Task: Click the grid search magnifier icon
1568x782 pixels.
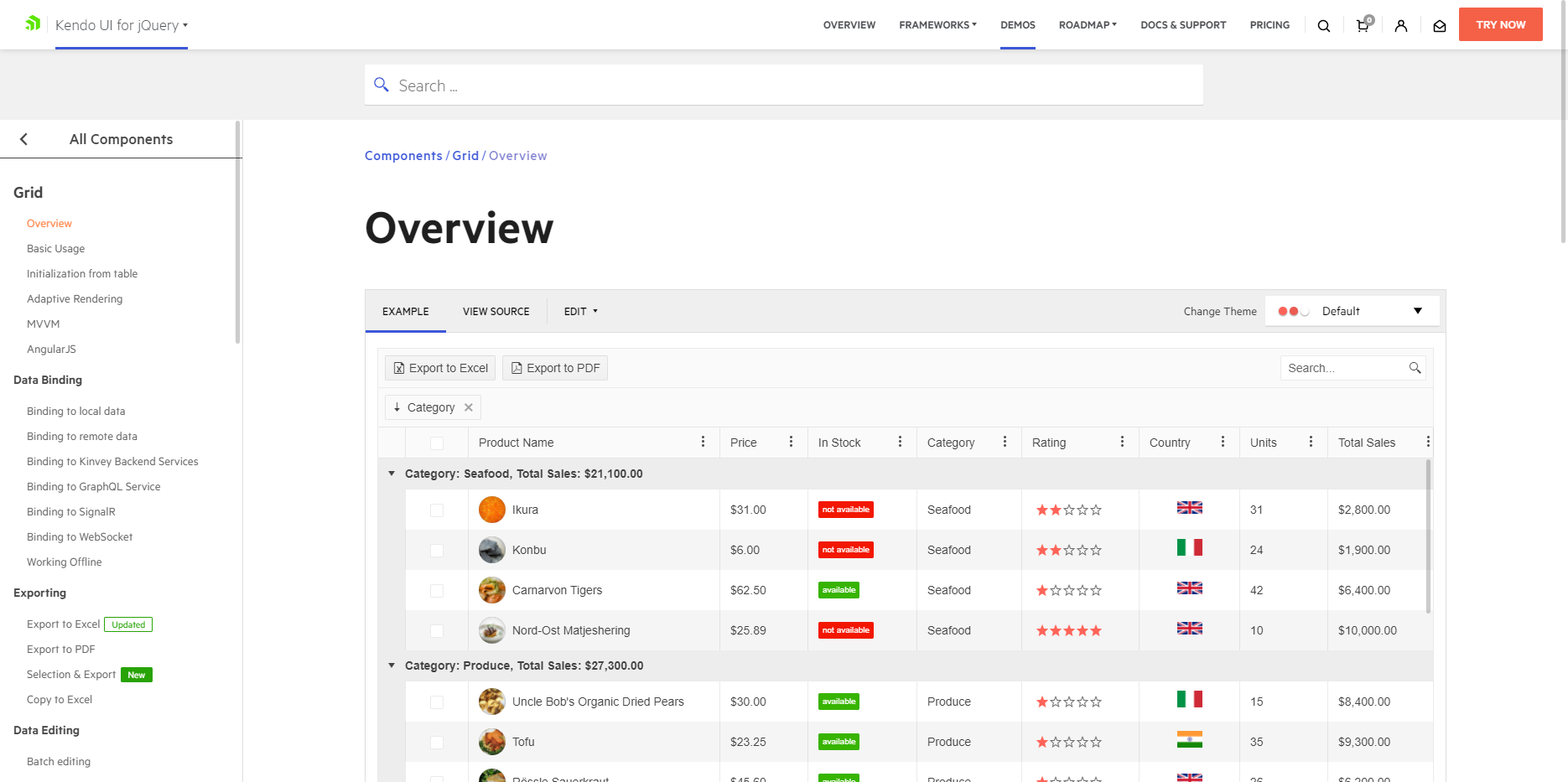Action: [x=1415, y=368]
